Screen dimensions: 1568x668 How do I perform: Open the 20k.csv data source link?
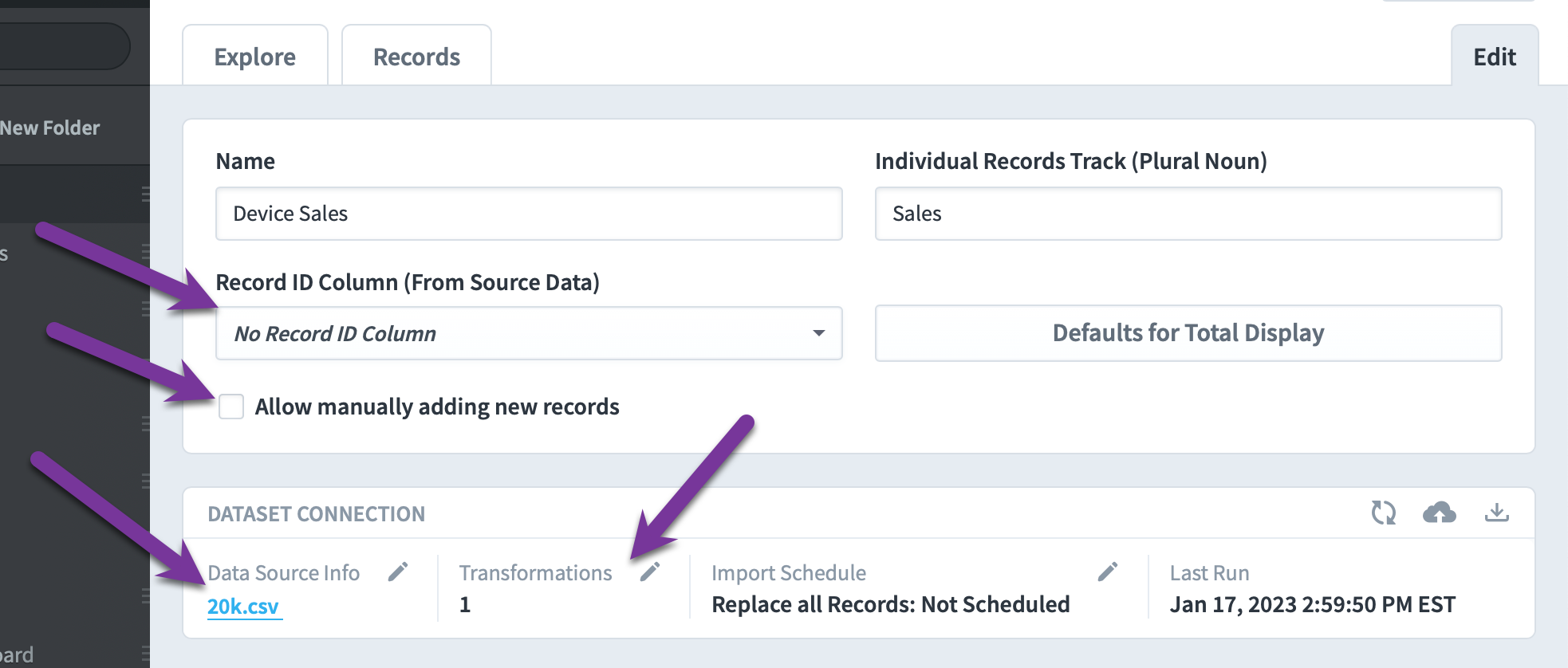pyautogui.click(x=243, y=606)
